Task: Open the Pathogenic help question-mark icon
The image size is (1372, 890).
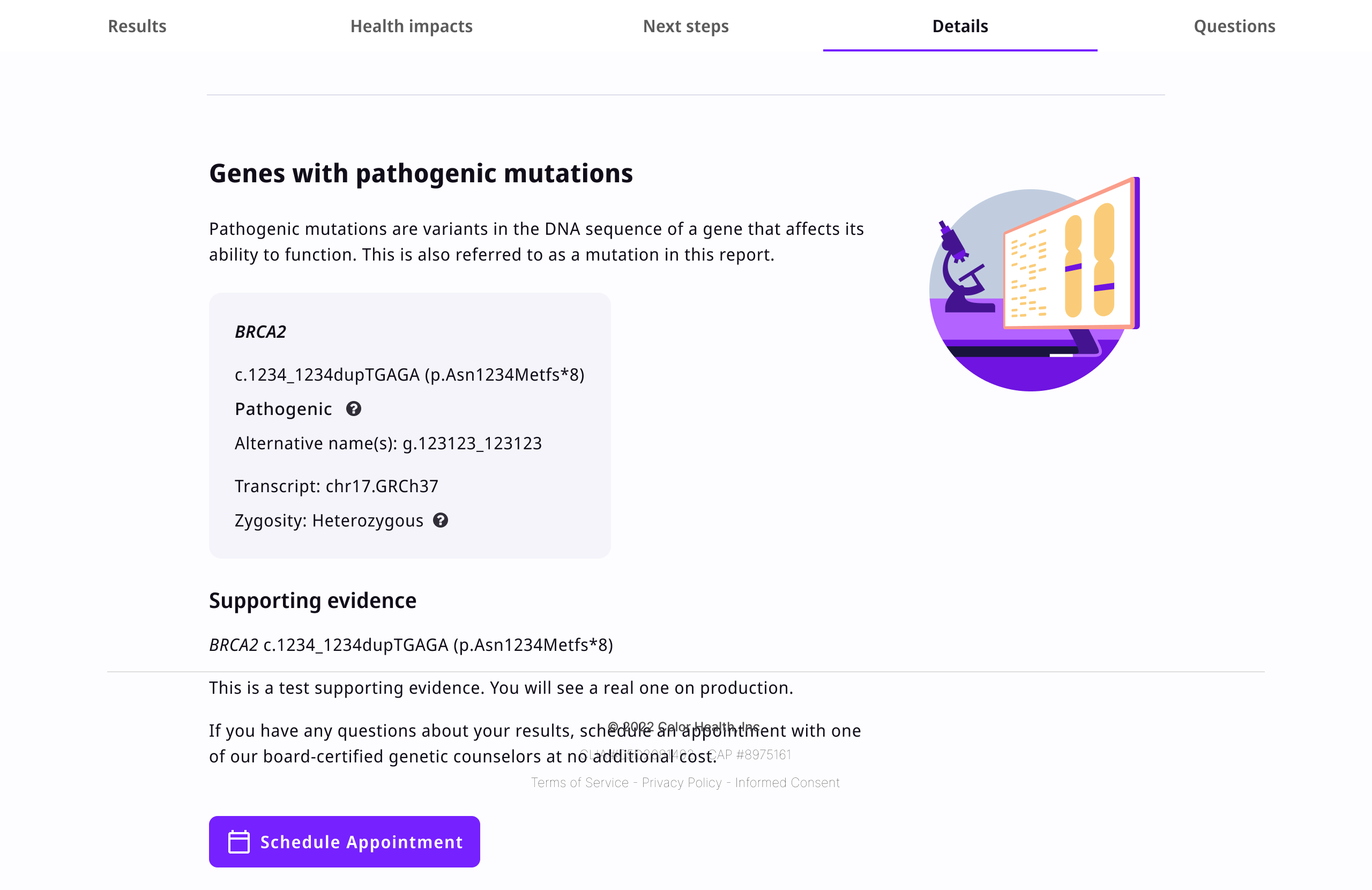Action: pyautogui.click(x=353, y=409)
